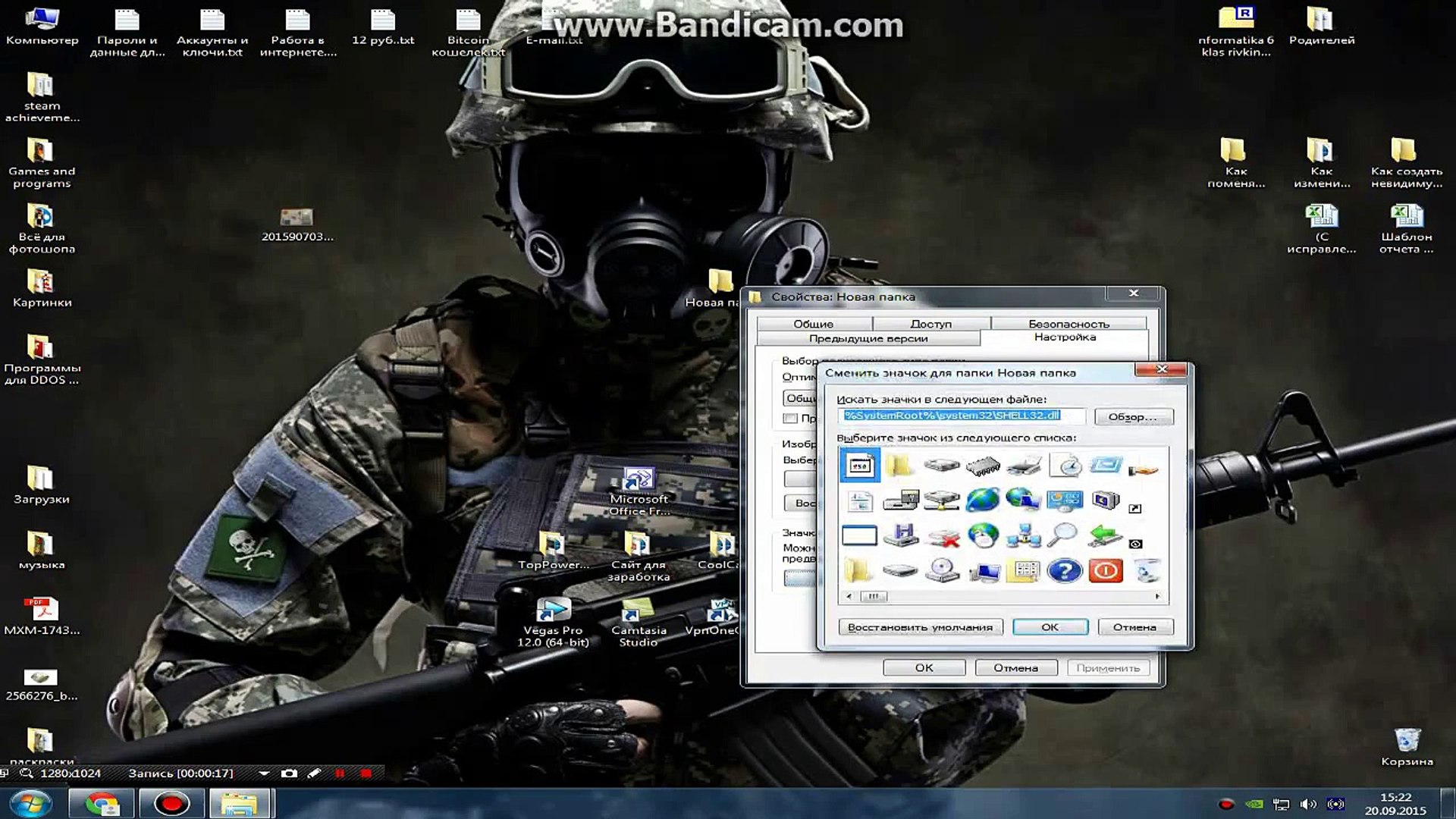Screen dimensions: 1456x819
Task: Select the CPU chip icon
Action: click(x=984, y=466)
